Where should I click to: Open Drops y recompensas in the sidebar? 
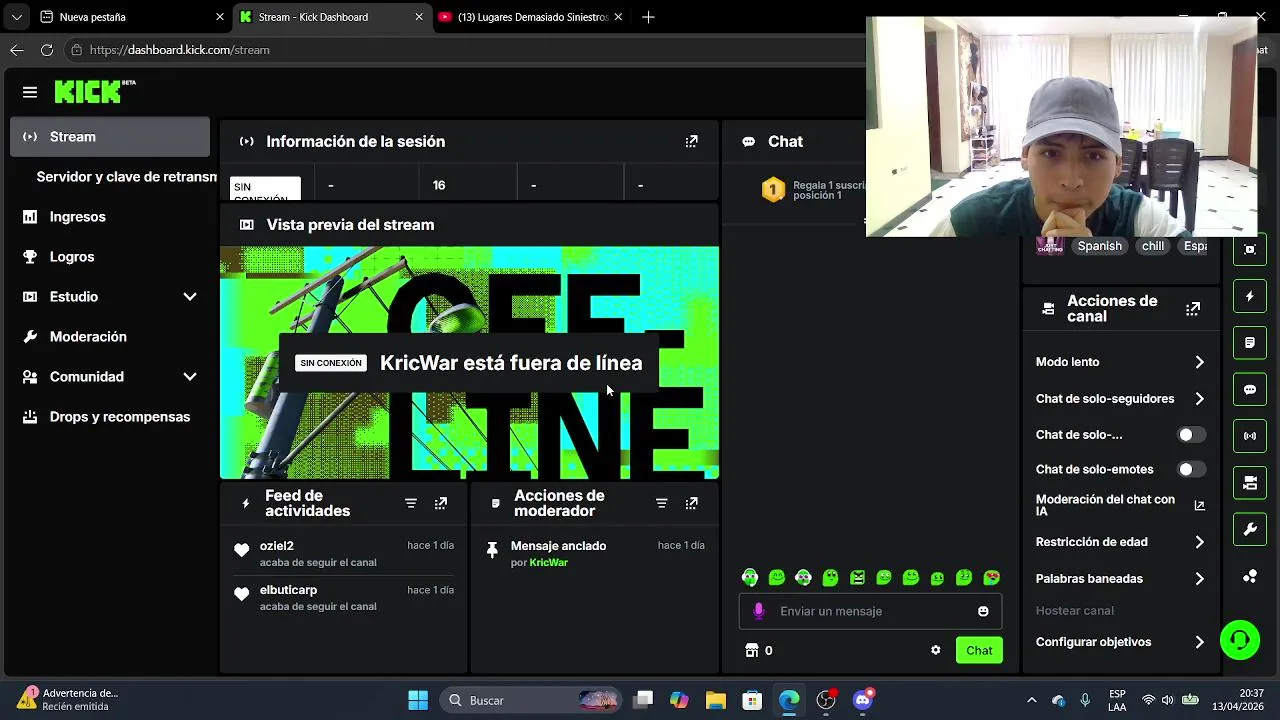pyautogui.click(x=110, y=417)
